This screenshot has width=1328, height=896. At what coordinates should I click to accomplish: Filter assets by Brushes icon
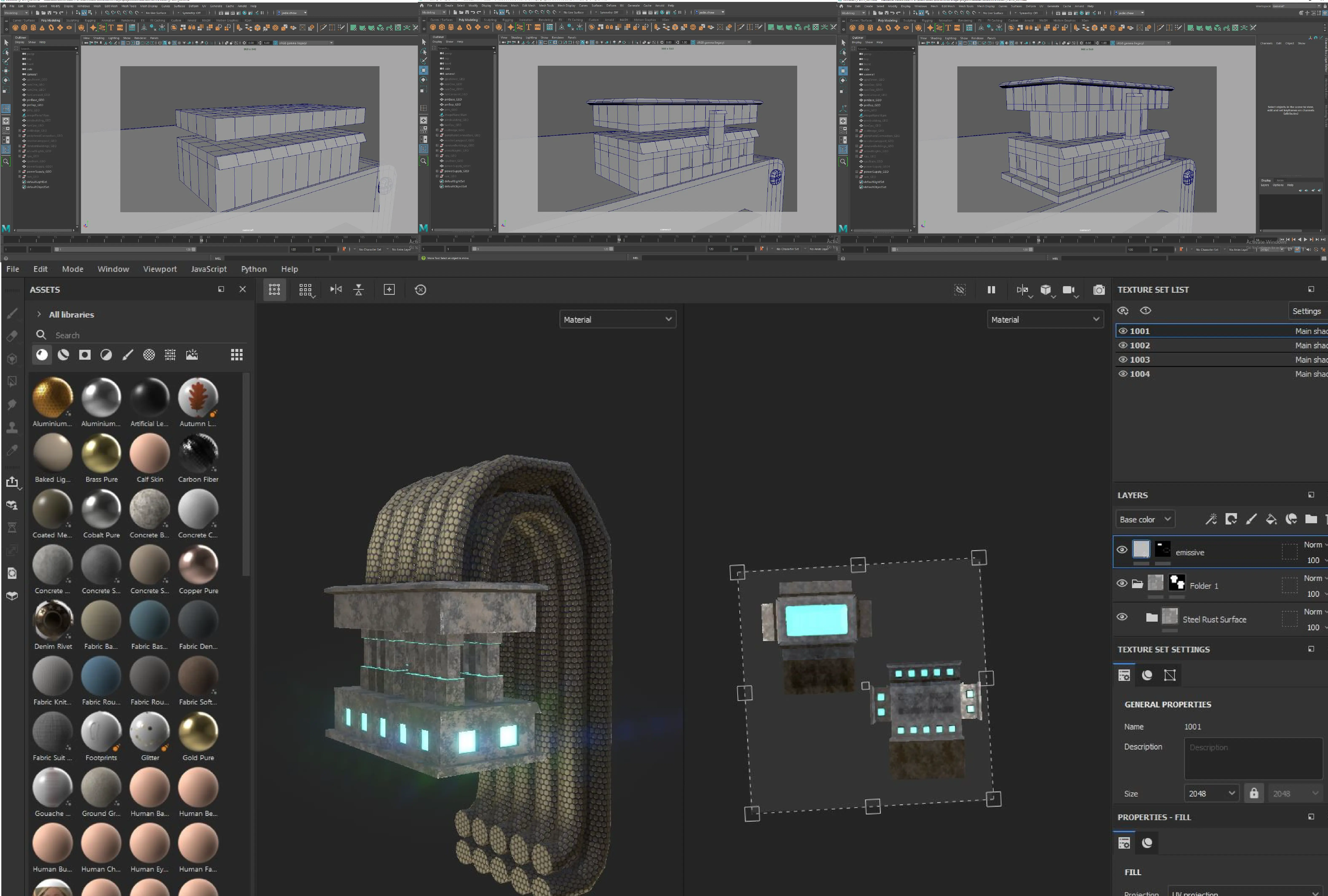(127, 355)
